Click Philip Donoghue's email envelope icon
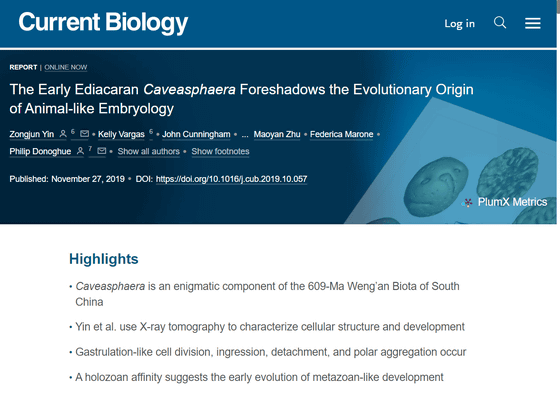The width and height of the screenshot is (560, 420). coord(102,151)
